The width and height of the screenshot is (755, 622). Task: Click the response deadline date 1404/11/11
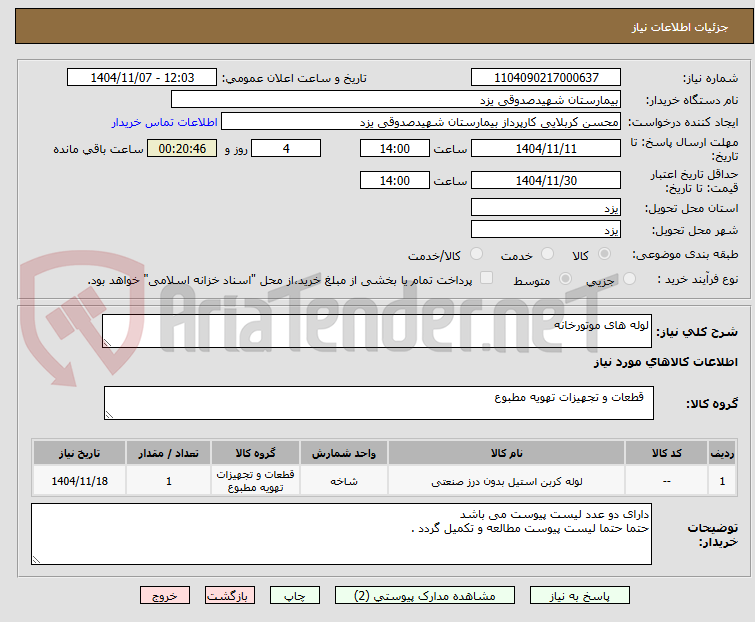click(546, 148)
